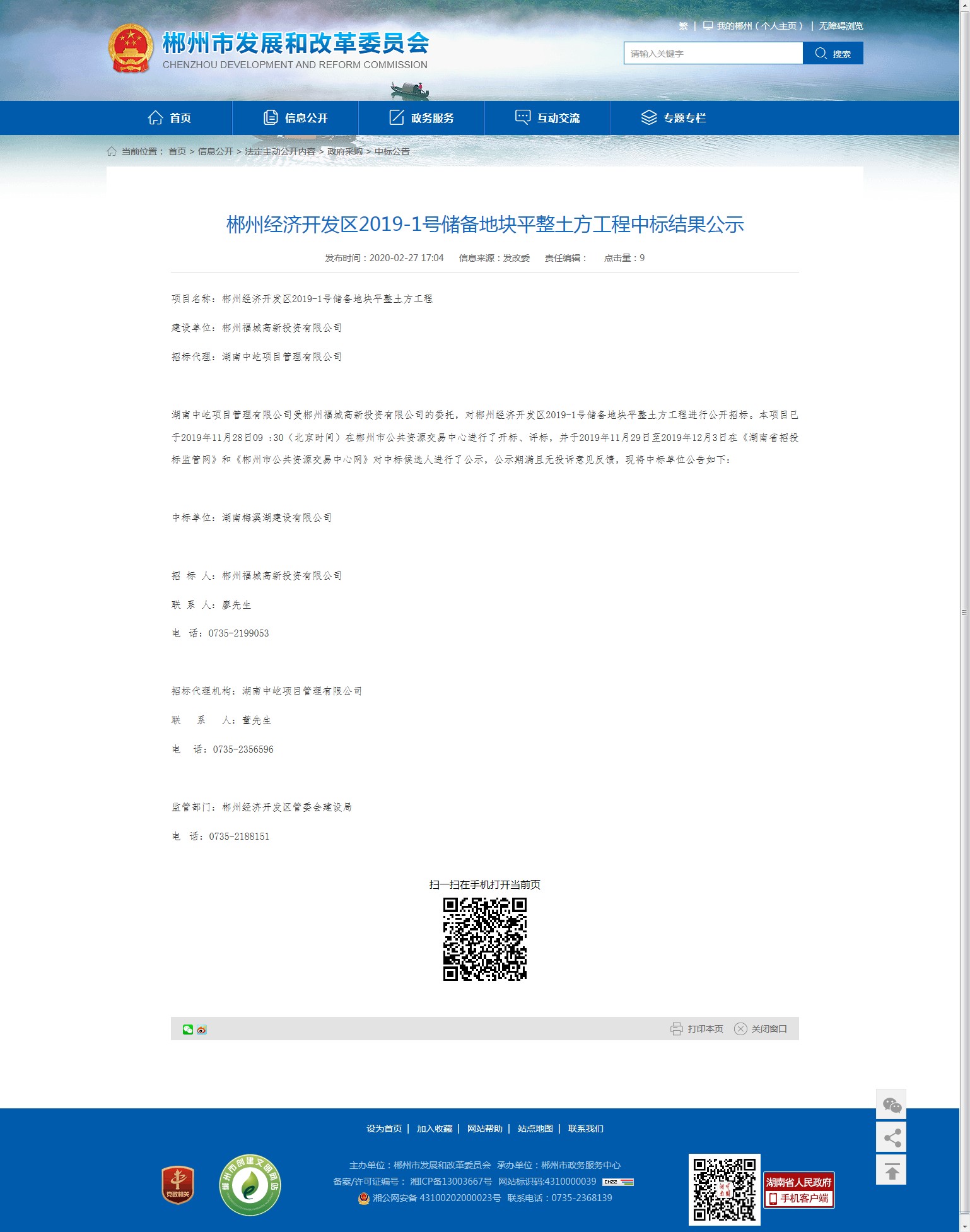Click the back-to-top arrow button

(x=891, y=1170)
